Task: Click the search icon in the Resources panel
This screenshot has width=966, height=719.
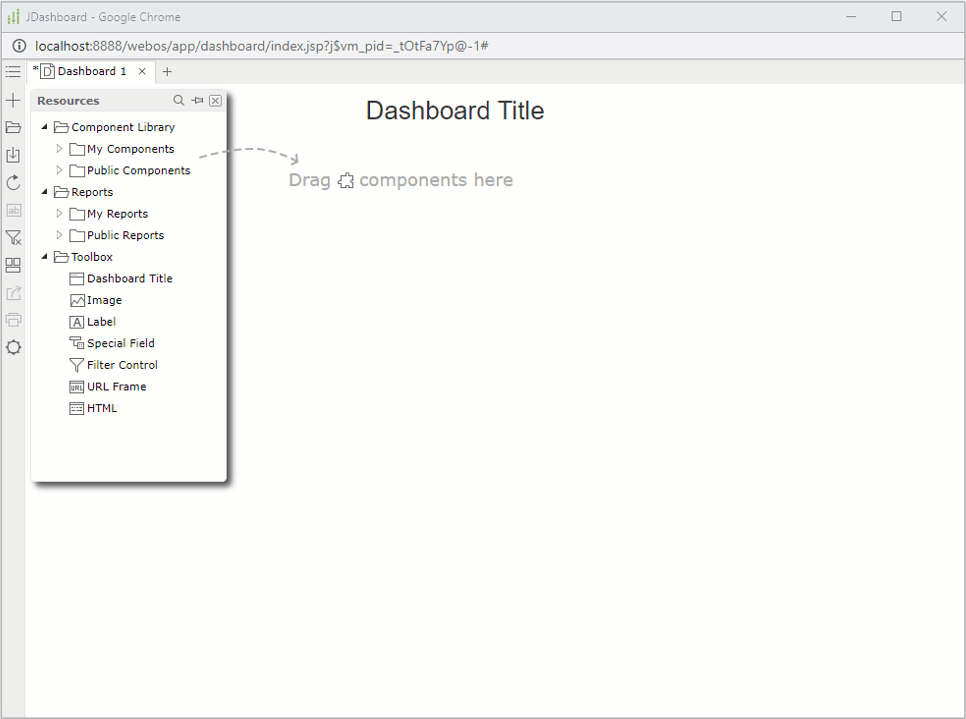Action: tap(178, 100)
